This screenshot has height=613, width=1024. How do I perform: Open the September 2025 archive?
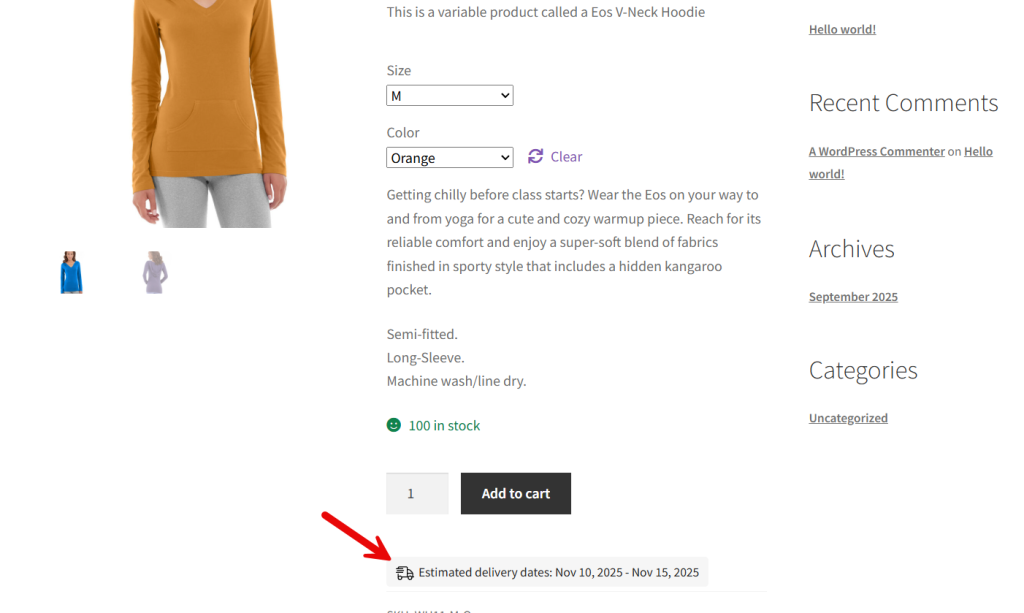pos(853,296)
